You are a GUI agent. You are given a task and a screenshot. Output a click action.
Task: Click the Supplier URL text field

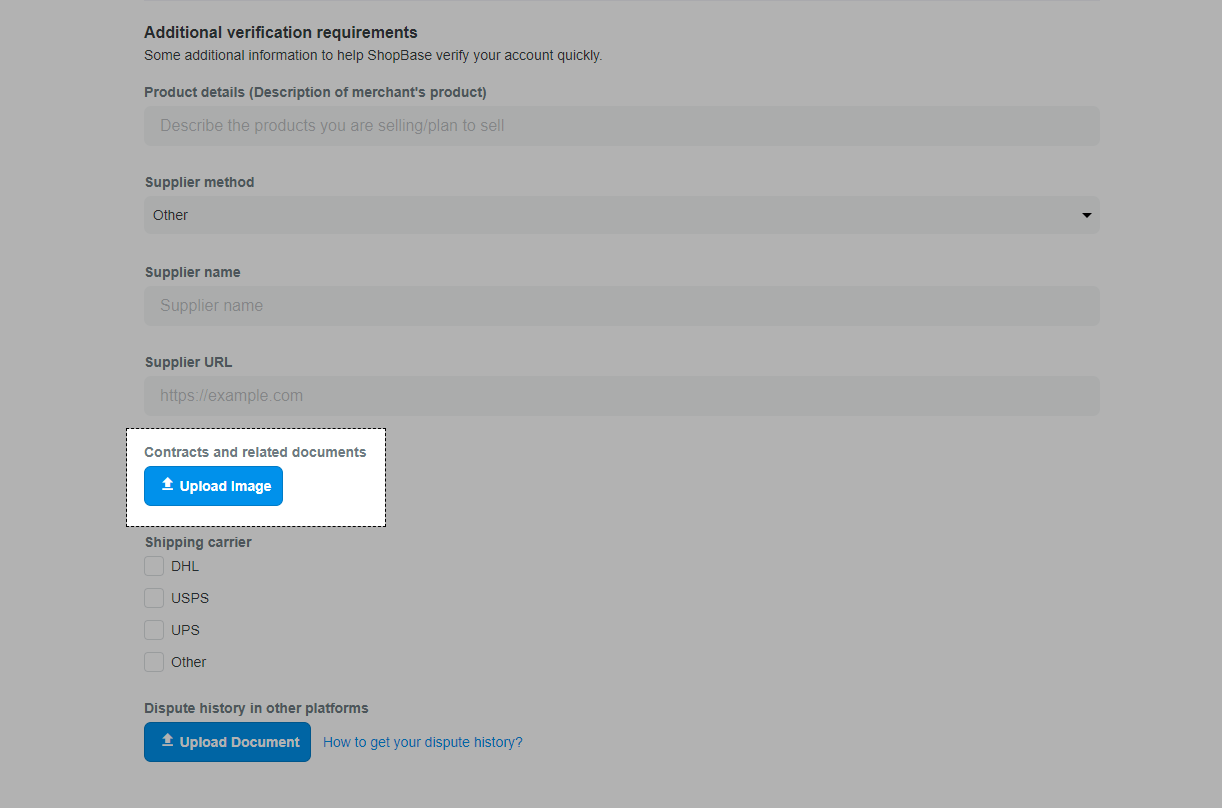click(620, 396)
